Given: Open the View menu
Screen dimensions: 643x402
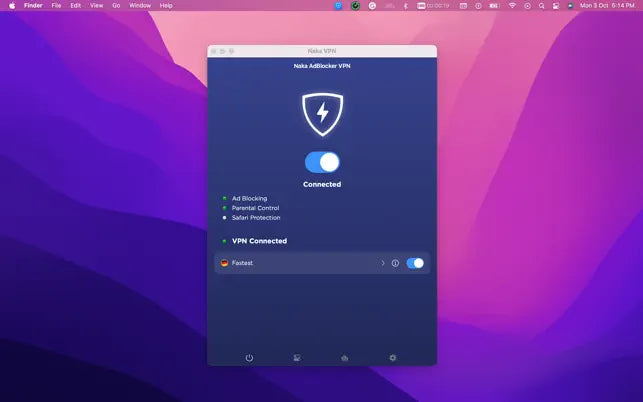Looking at the screenshot, I should click(x=96, y=6).
